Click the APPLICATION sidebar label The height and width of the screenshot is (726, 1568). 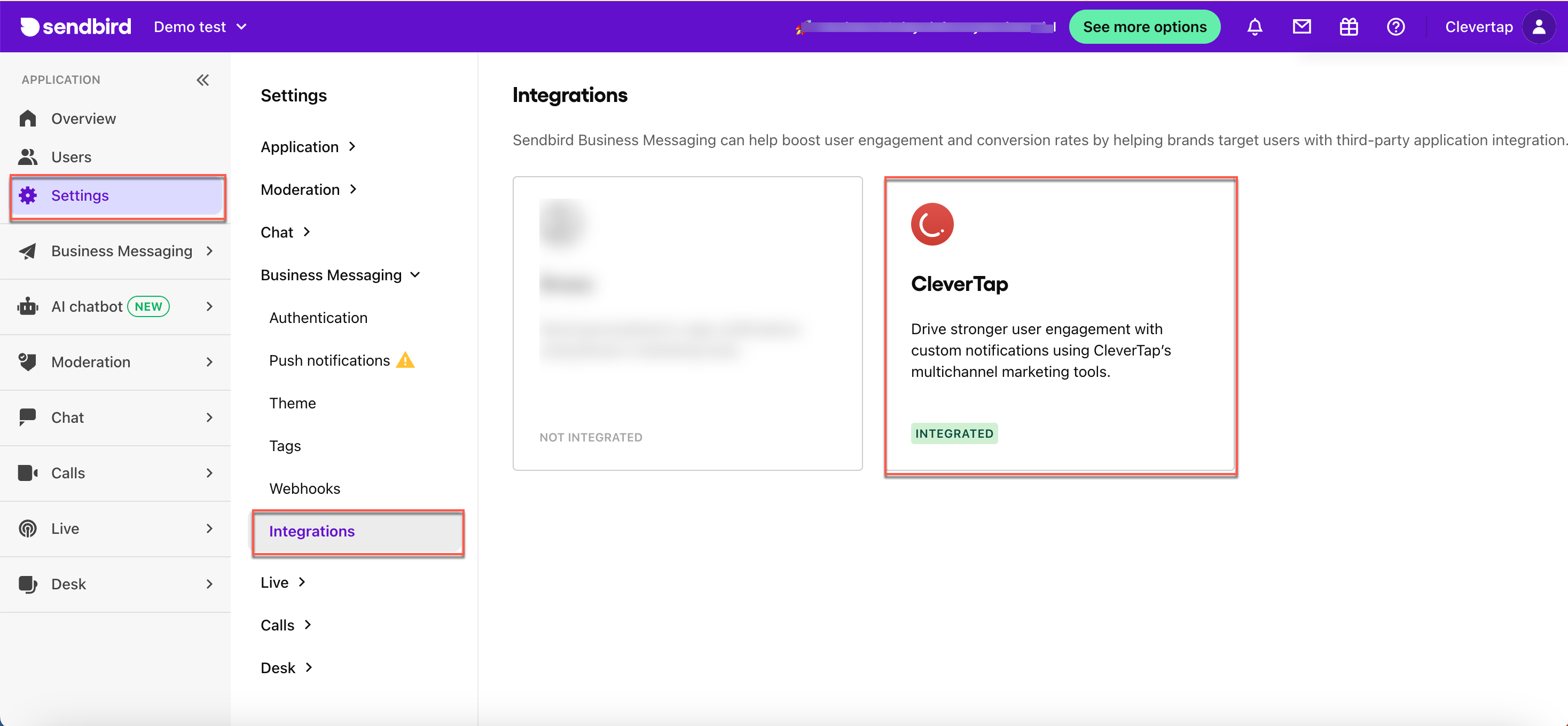coord(61,80)
